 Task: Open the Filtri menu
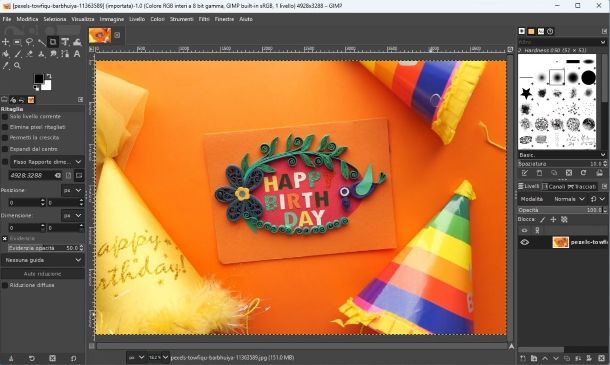point(204,19)
